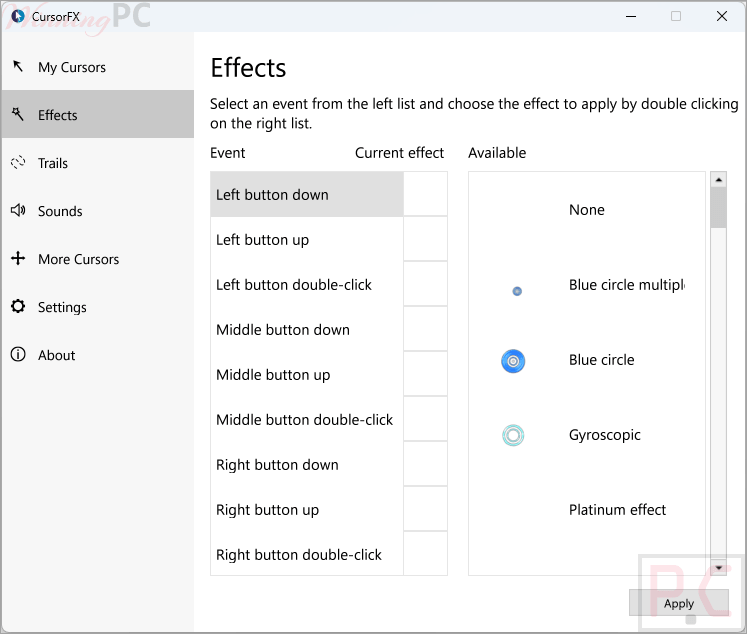Click the Trails dotted circle icon

pyautogui.click(x=18, y=162)
